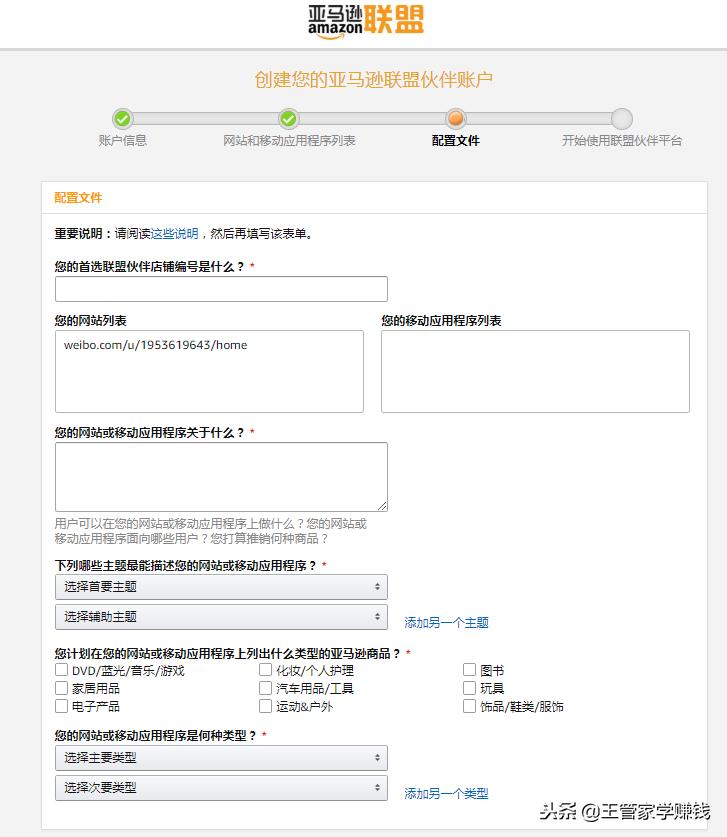This screenshot has height=837, width=727.
Task: Open the 这些说明 instructions link
Action: pos(175,234)
